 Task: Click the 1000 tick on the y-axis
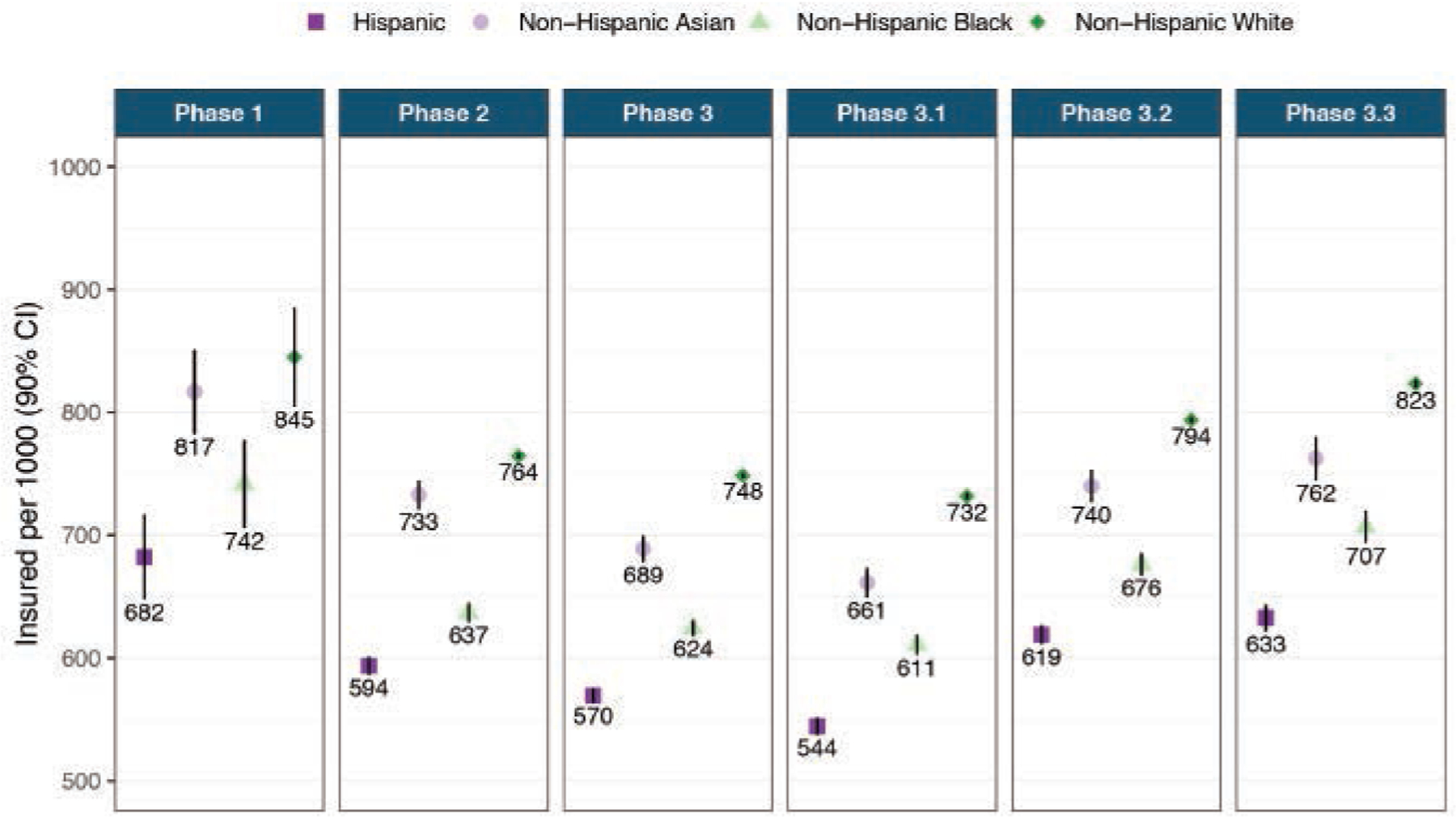click(x=75, y=167)
